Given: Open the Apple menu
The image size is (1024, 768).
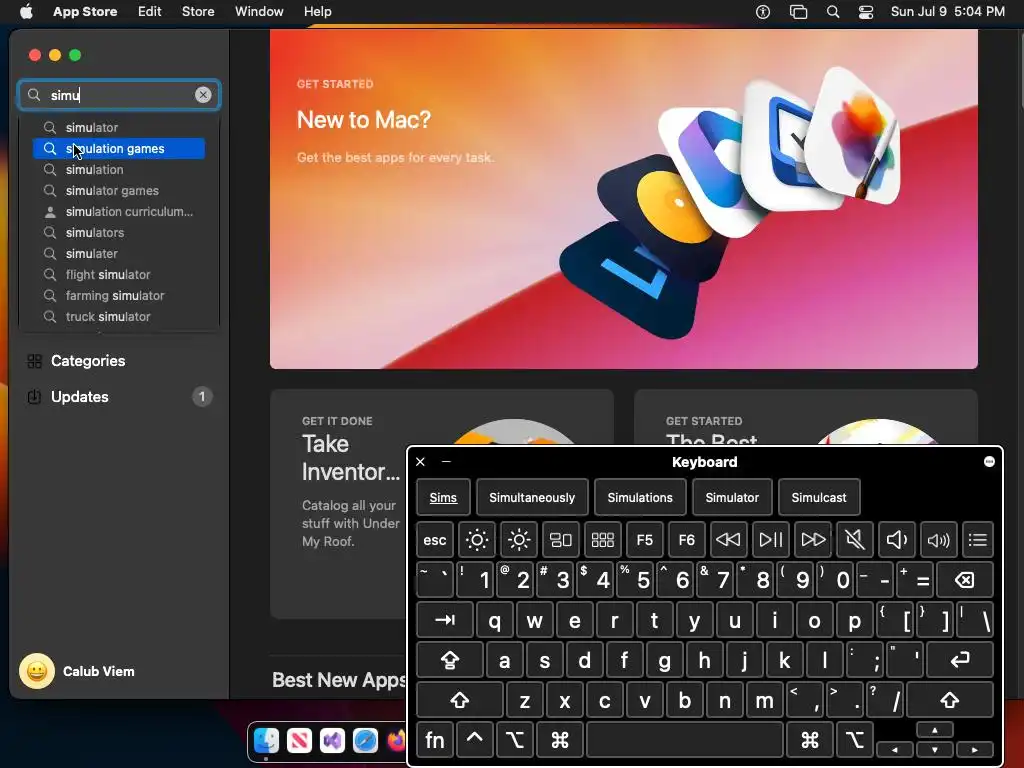Looking at the screenshot, I should (x=26, y=11).
